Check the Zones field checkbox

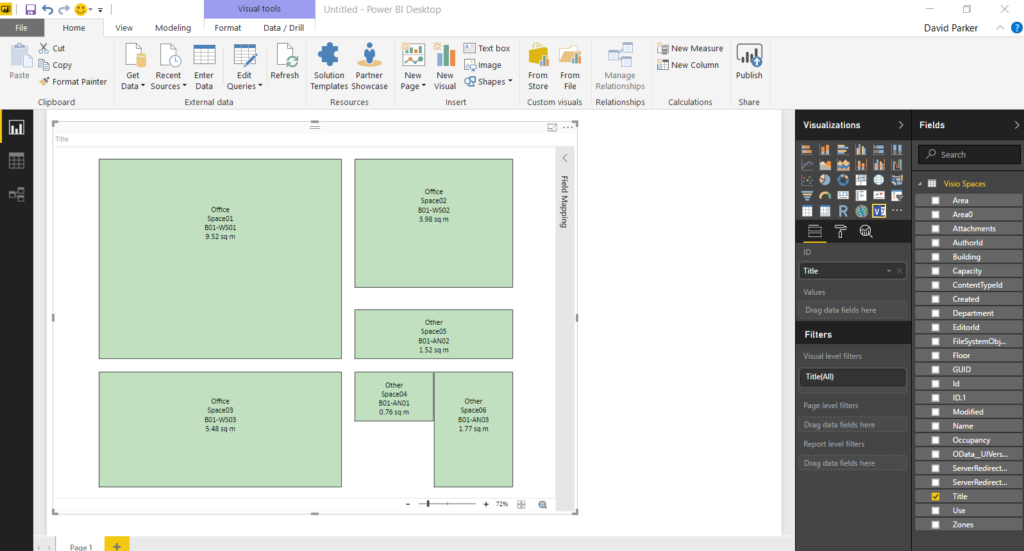(x=935, y=525)
